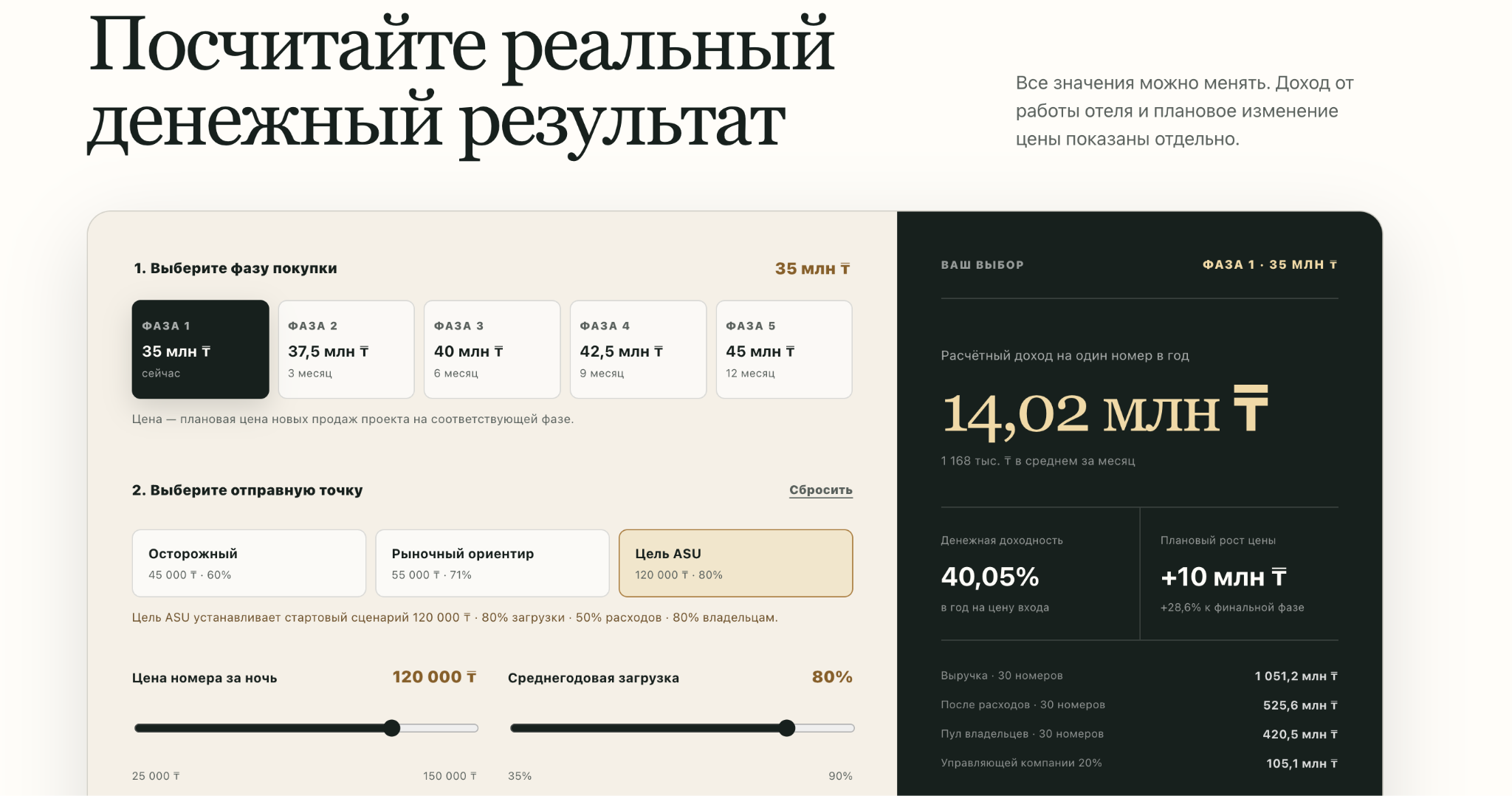This screenshot has width=1512, height=796.
Task: Click the ФАЗА 1 · 35 МЛН ₸ header label
Action: point(1270,264)
